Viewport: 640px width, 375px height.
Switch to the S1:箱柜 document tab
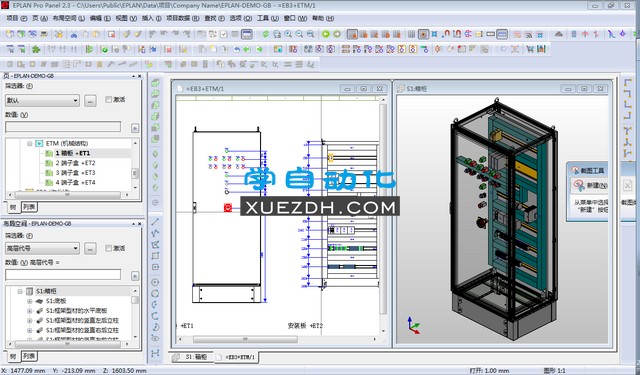pos(192,357)
